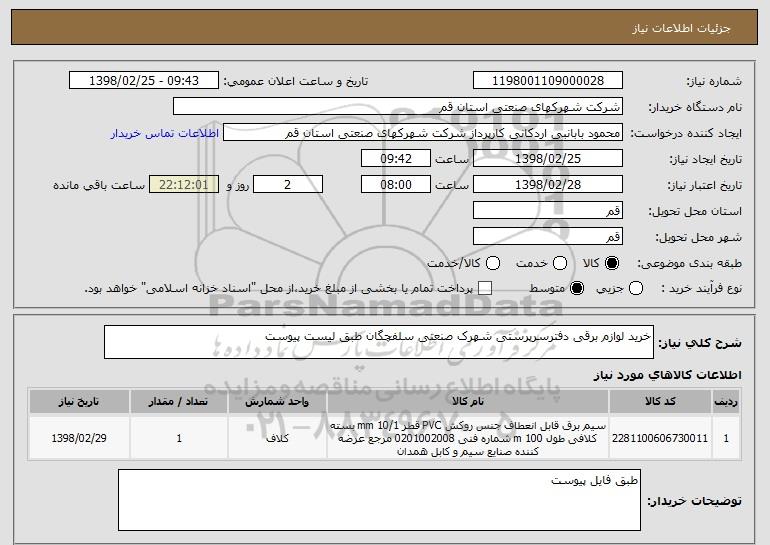Viewport: 770px width, 545px height.
Task: Click the جزئیات اطلاعات نیاز header title
Action: pos(681,28)
